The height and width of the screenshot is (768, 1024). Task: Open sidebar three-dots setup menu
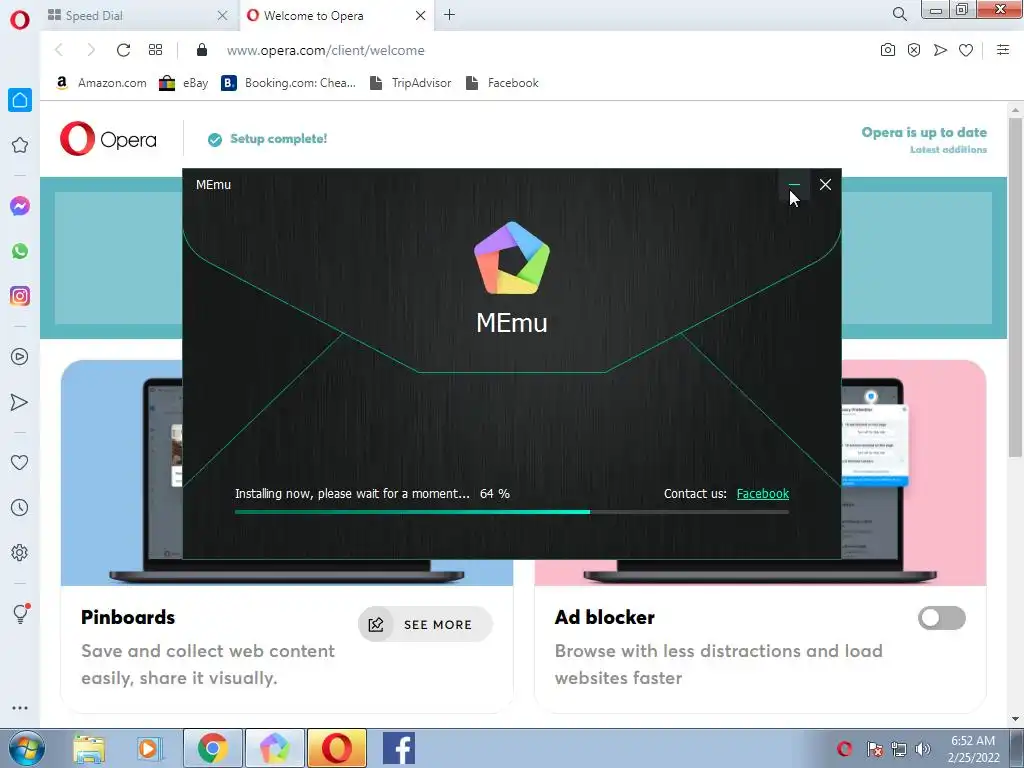click(20, 708)
